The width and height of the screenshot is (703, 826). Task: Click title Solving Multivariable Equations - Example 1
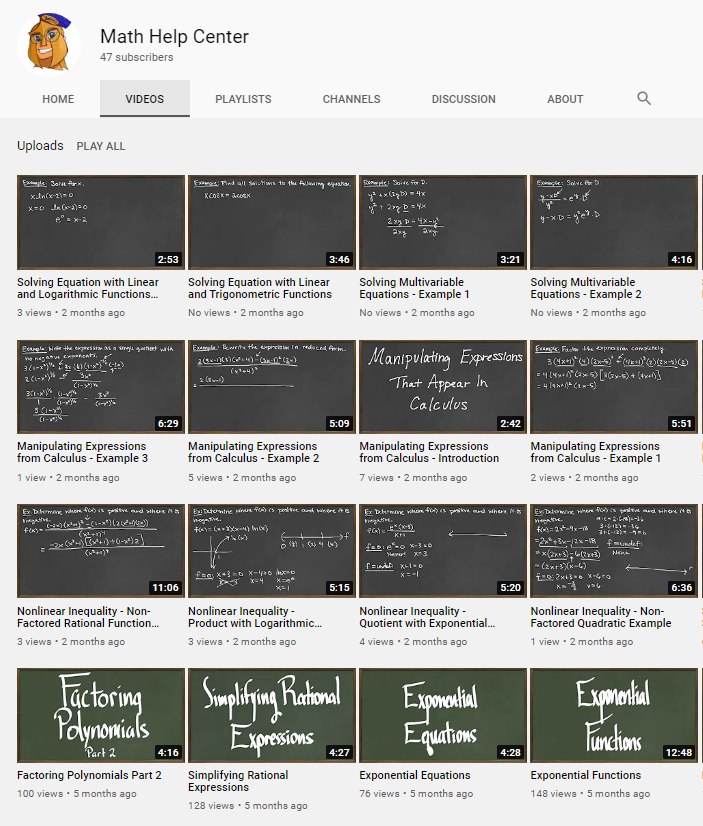414,288
